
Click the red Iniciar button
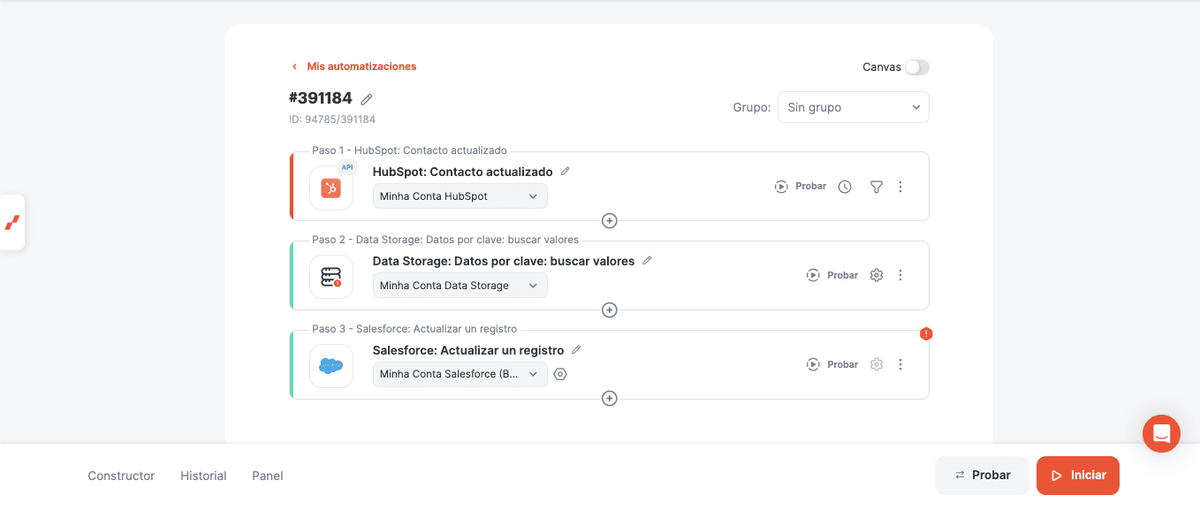coord(1078,475)
